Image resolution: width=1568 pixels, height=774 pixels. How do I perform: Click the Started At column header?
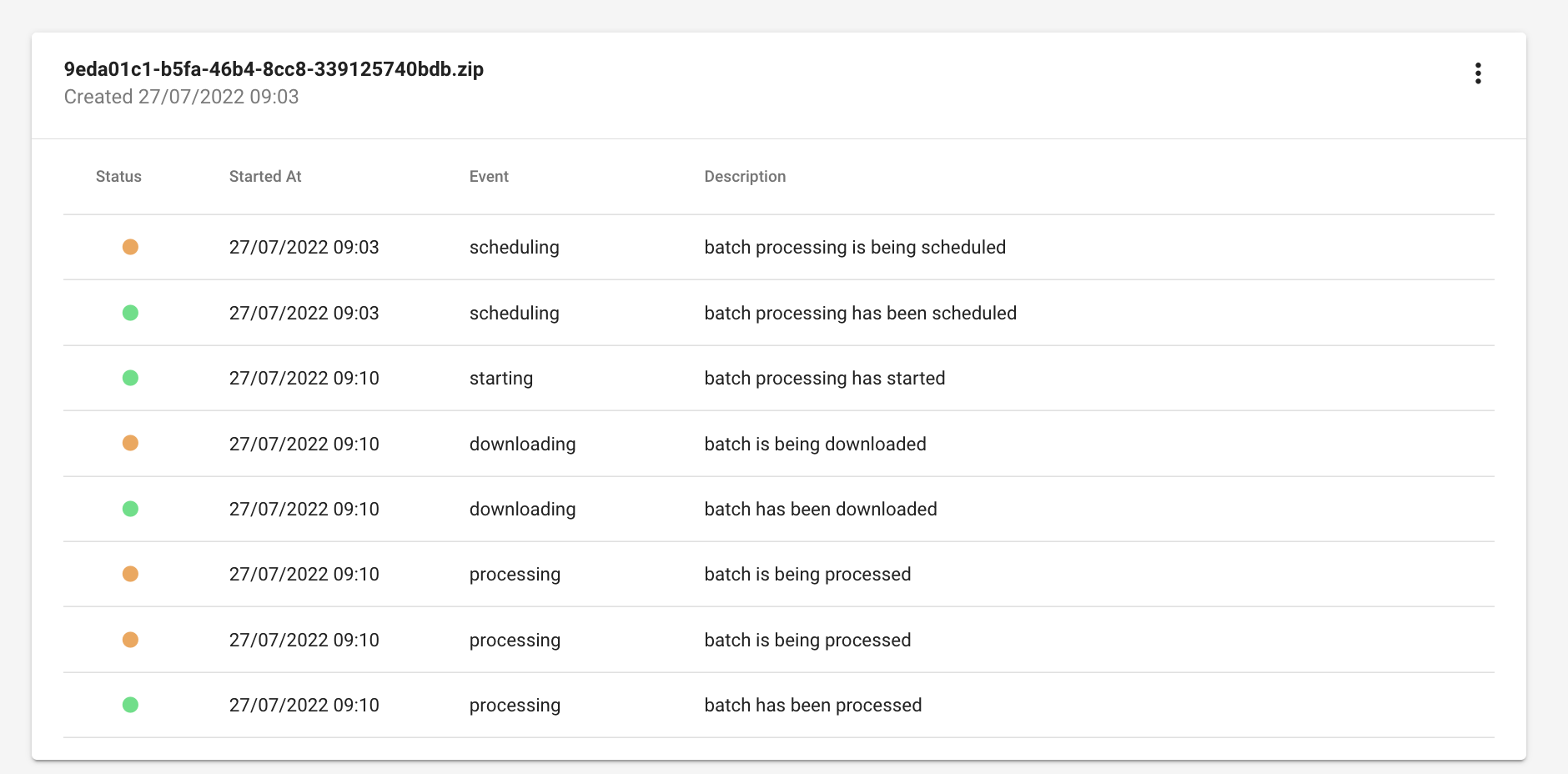265,177
